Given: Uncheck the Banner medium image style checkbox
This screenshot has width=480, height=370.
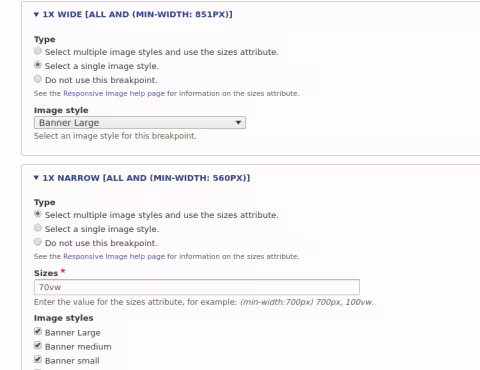Looking at the screenshot, I should [38, 346].
